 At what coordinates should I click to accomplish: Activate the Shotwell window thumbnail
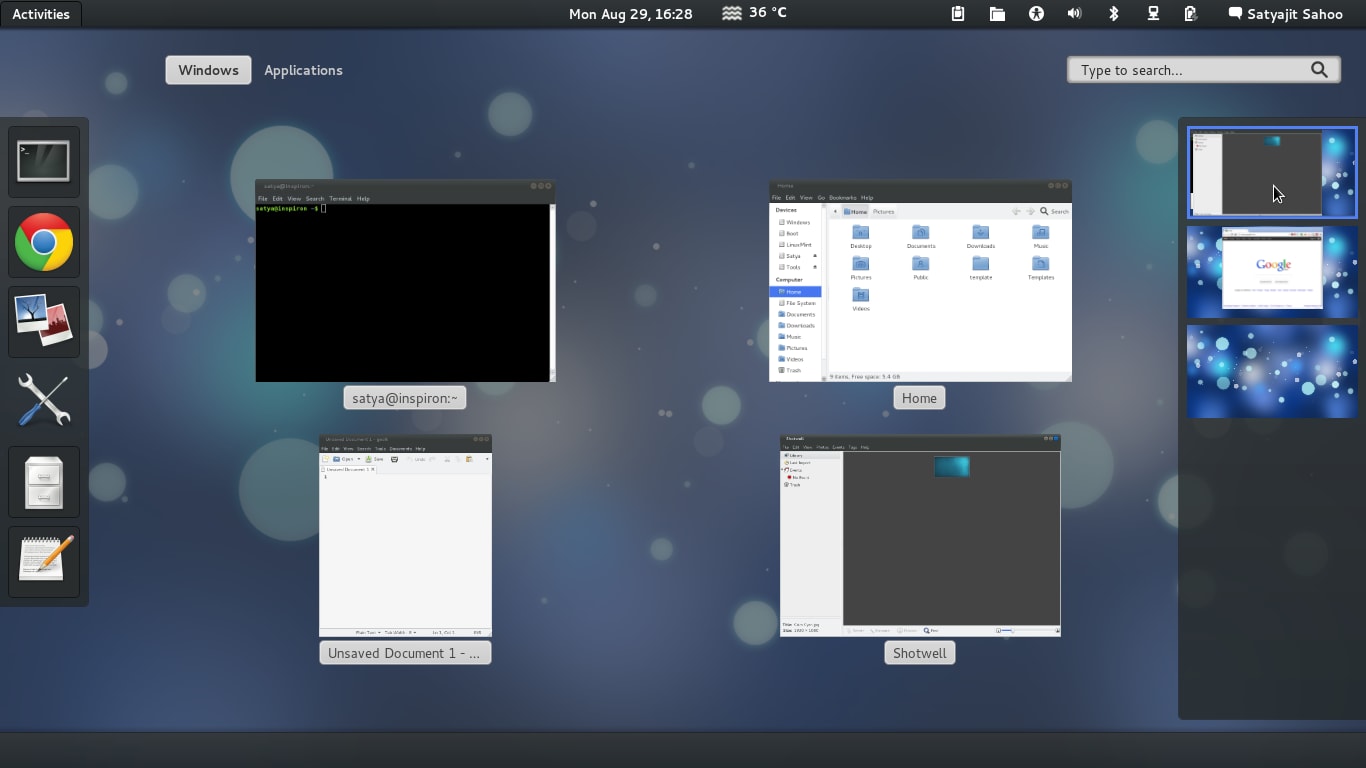920,535
